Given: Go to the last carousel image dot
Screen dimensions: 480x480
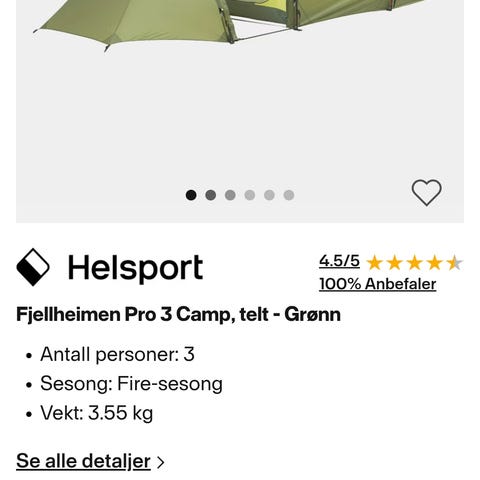Looking at the screenshot, I should (x=289, y=195).
